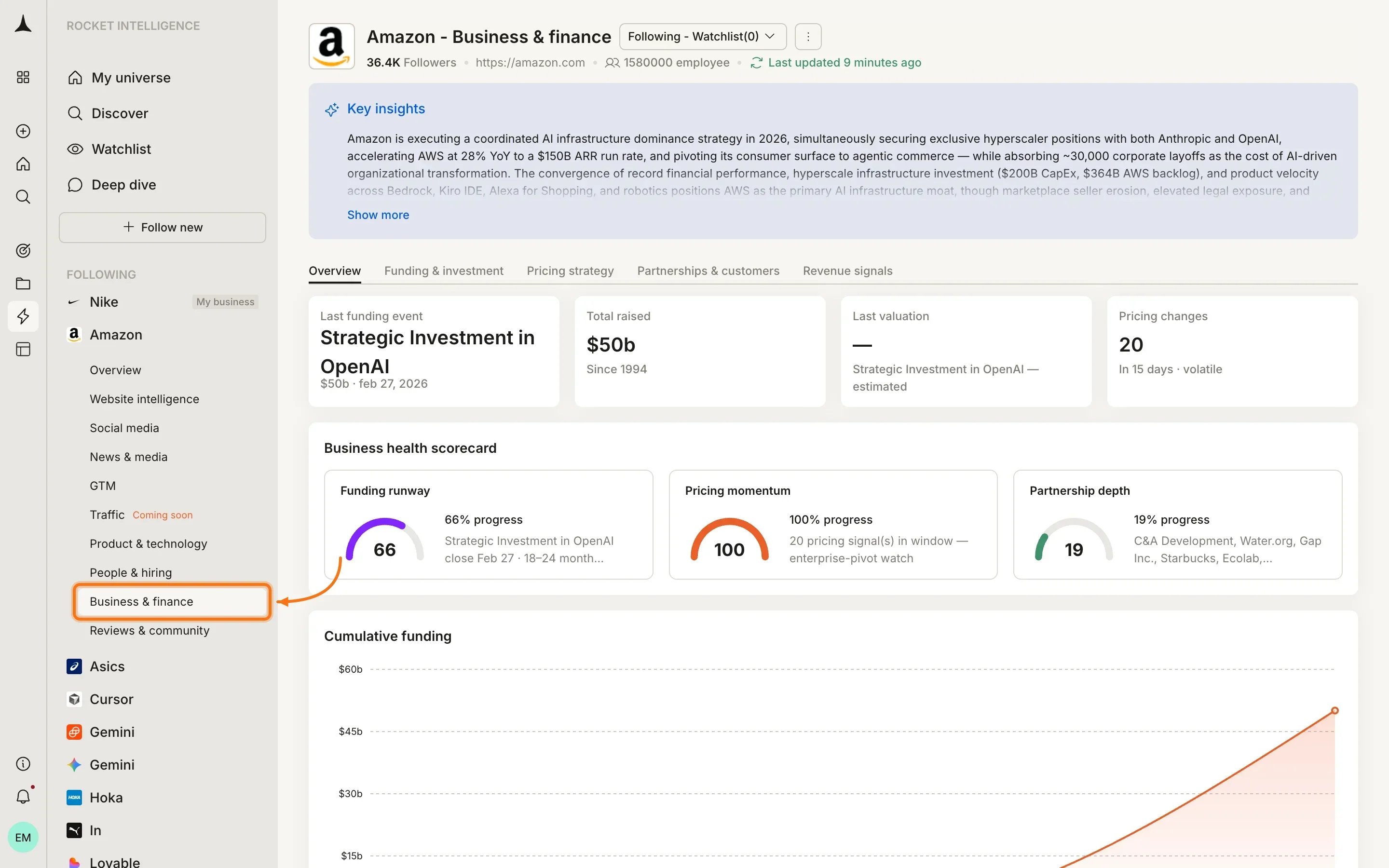This screenshot has width=1389, height=868.
Task: Open News & media in the sidebar
Action: pos(129,457)
